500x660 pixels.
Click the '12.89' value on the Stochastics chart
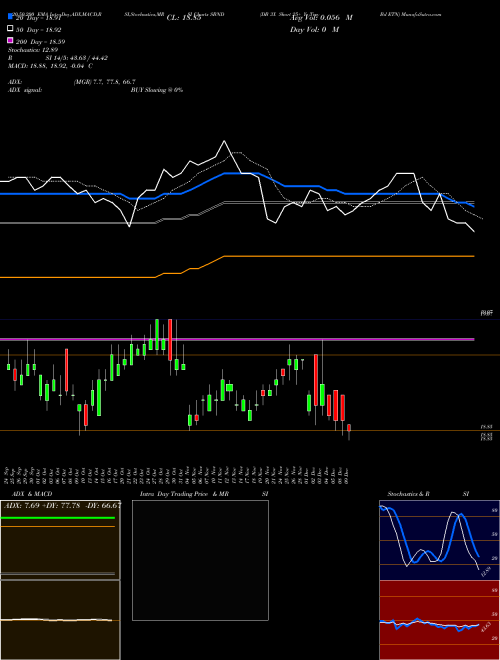coord(486,572)
